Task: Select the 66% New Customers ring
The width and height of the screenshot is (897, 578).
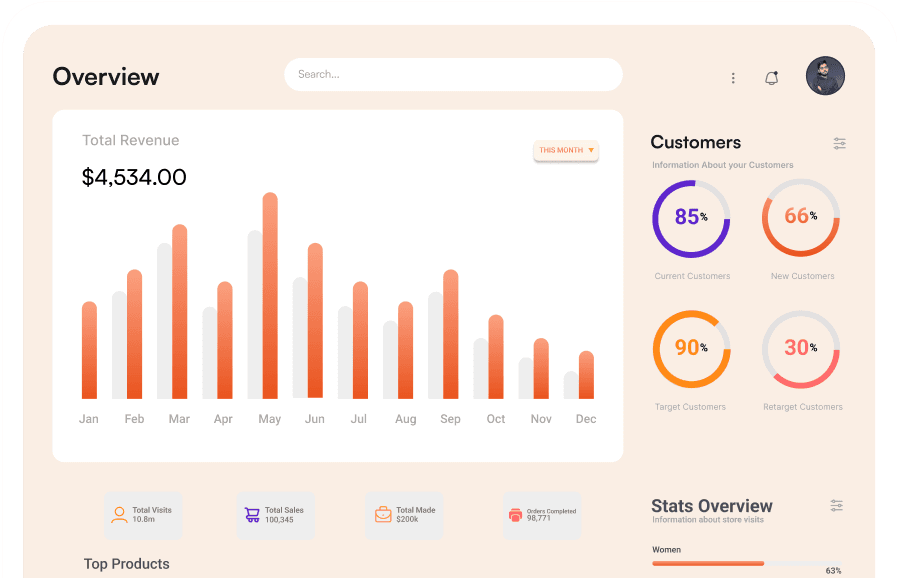Action: click(x=801, y=217)
